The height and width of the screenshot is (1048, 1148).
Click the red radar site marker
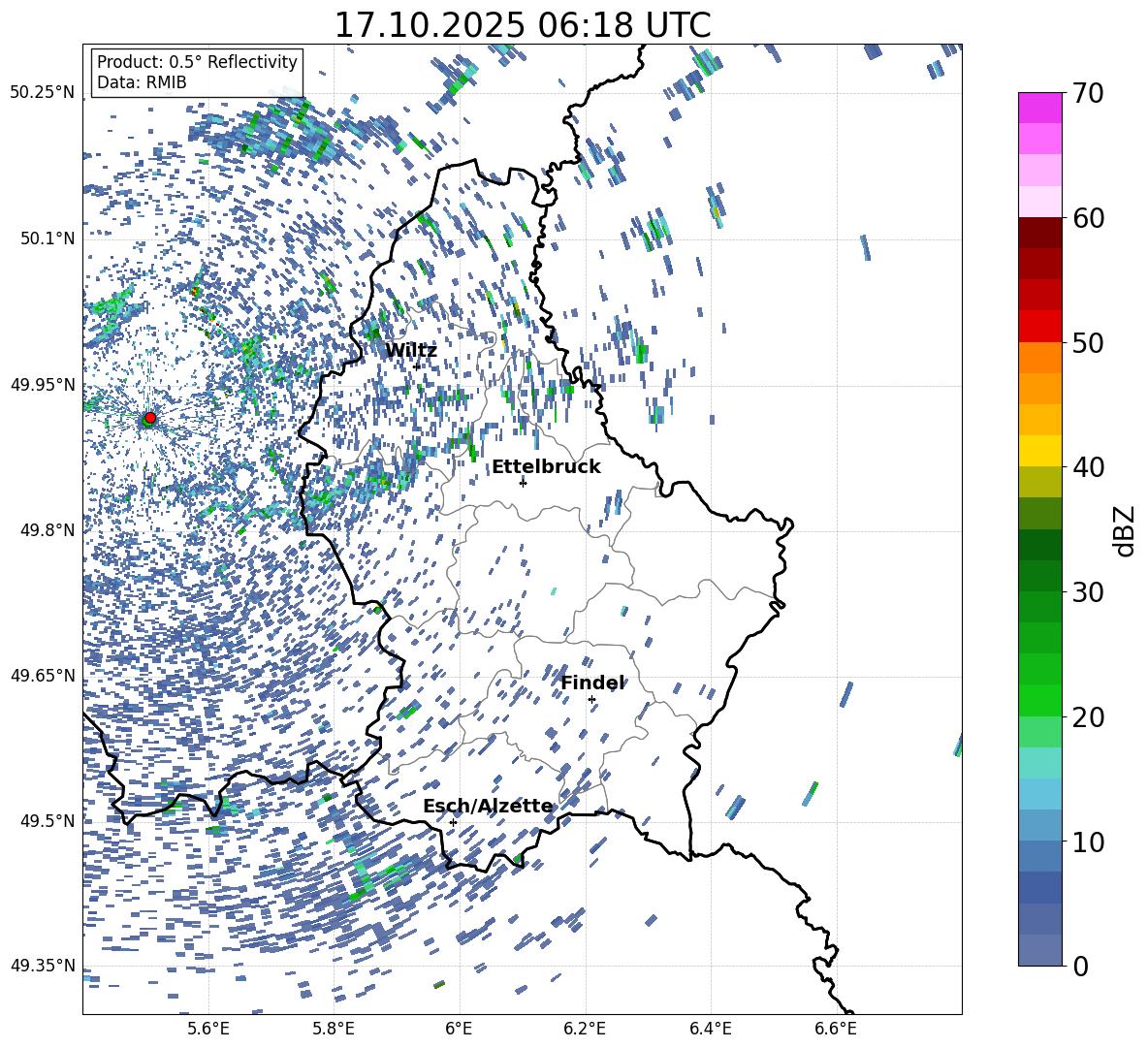point(149,418)
